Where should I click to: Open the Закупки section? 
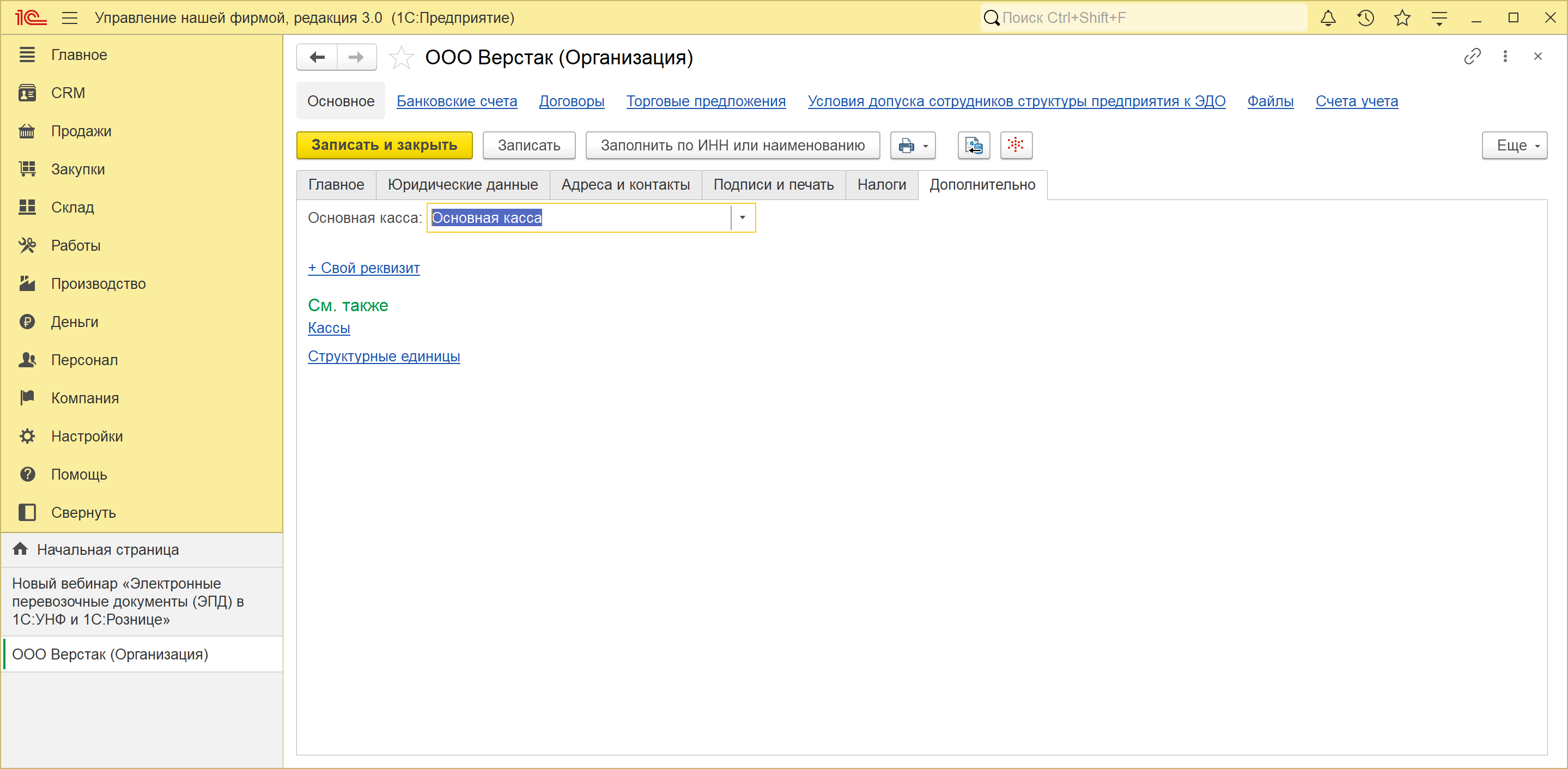141,169
